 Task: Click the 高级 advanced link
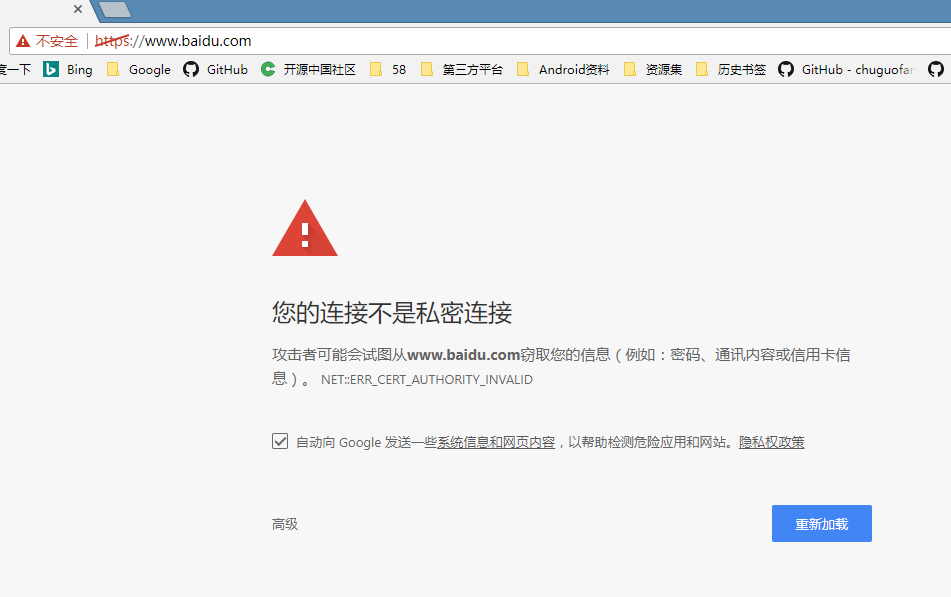[x=285, y=524]
